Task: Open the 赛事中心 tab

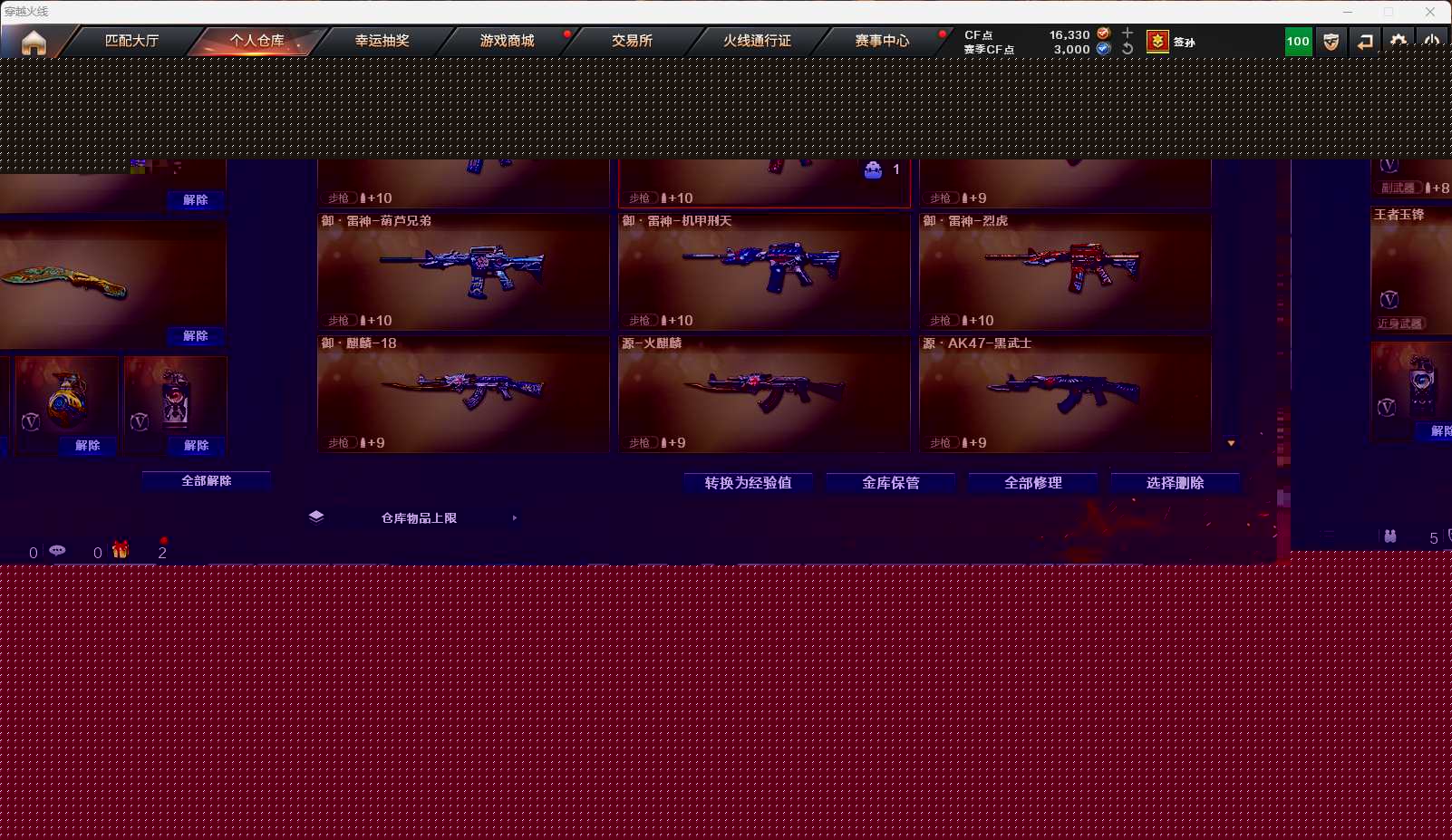Action: point(882,41)
